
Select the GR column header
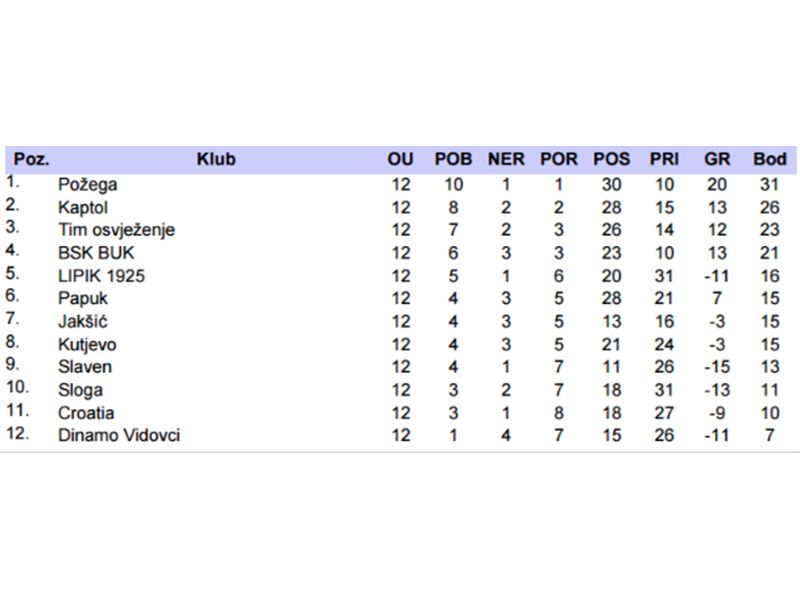[x=717, y=159]
